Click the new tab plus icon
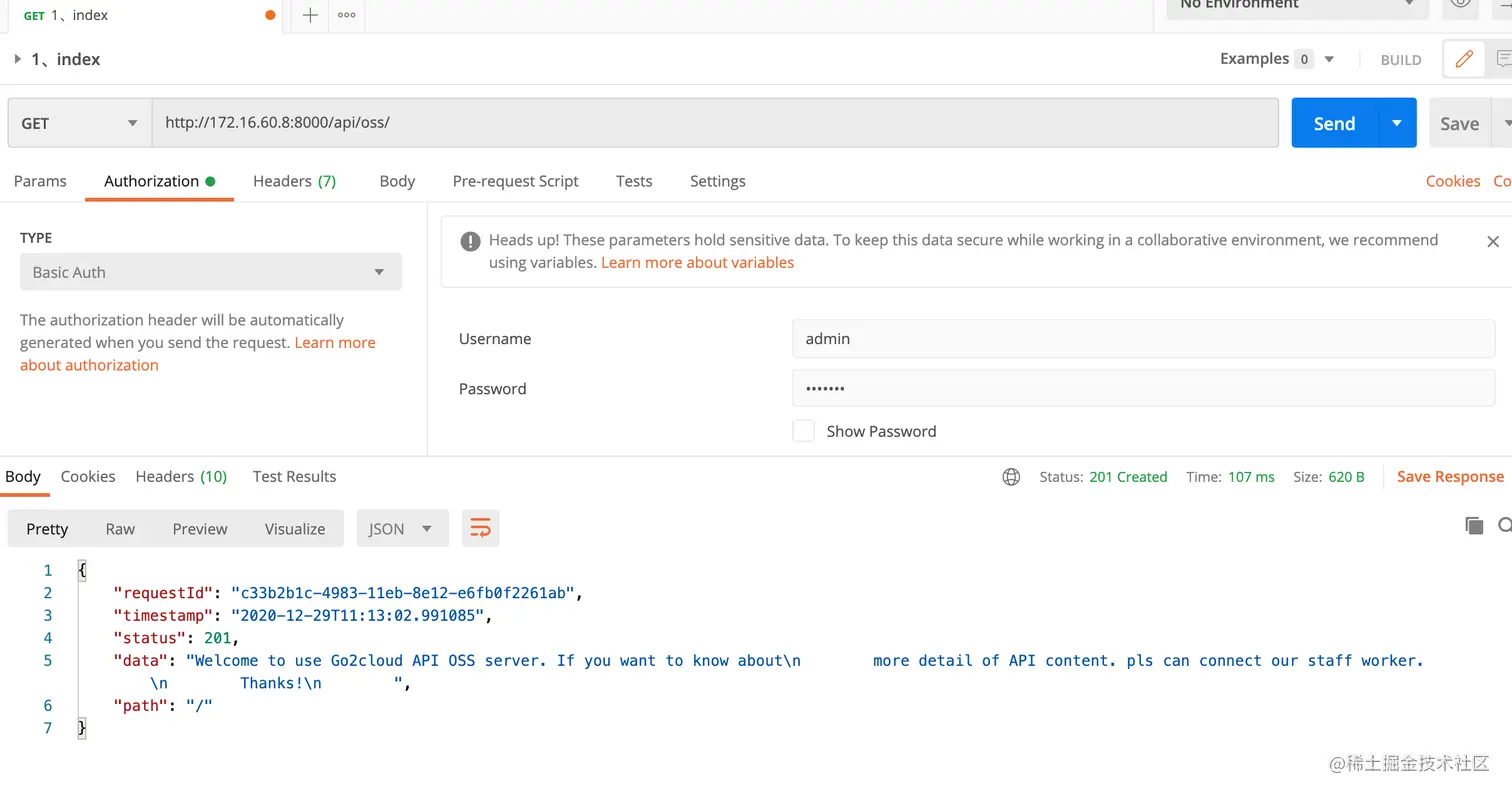Image resolution: width=1512 pixels, height=796 pixels. pos(310,15)
